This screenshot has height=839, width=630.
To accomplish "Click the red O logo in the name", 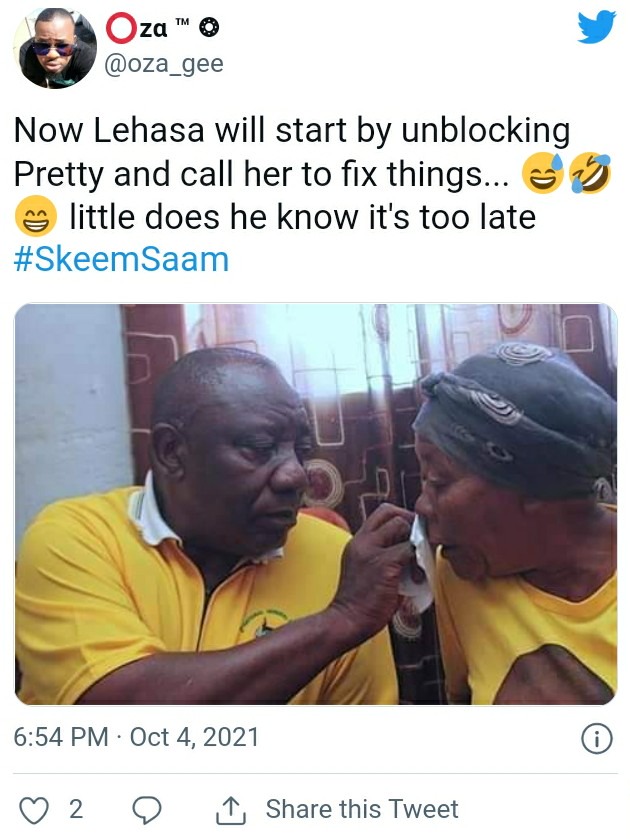I will [121, 28].
